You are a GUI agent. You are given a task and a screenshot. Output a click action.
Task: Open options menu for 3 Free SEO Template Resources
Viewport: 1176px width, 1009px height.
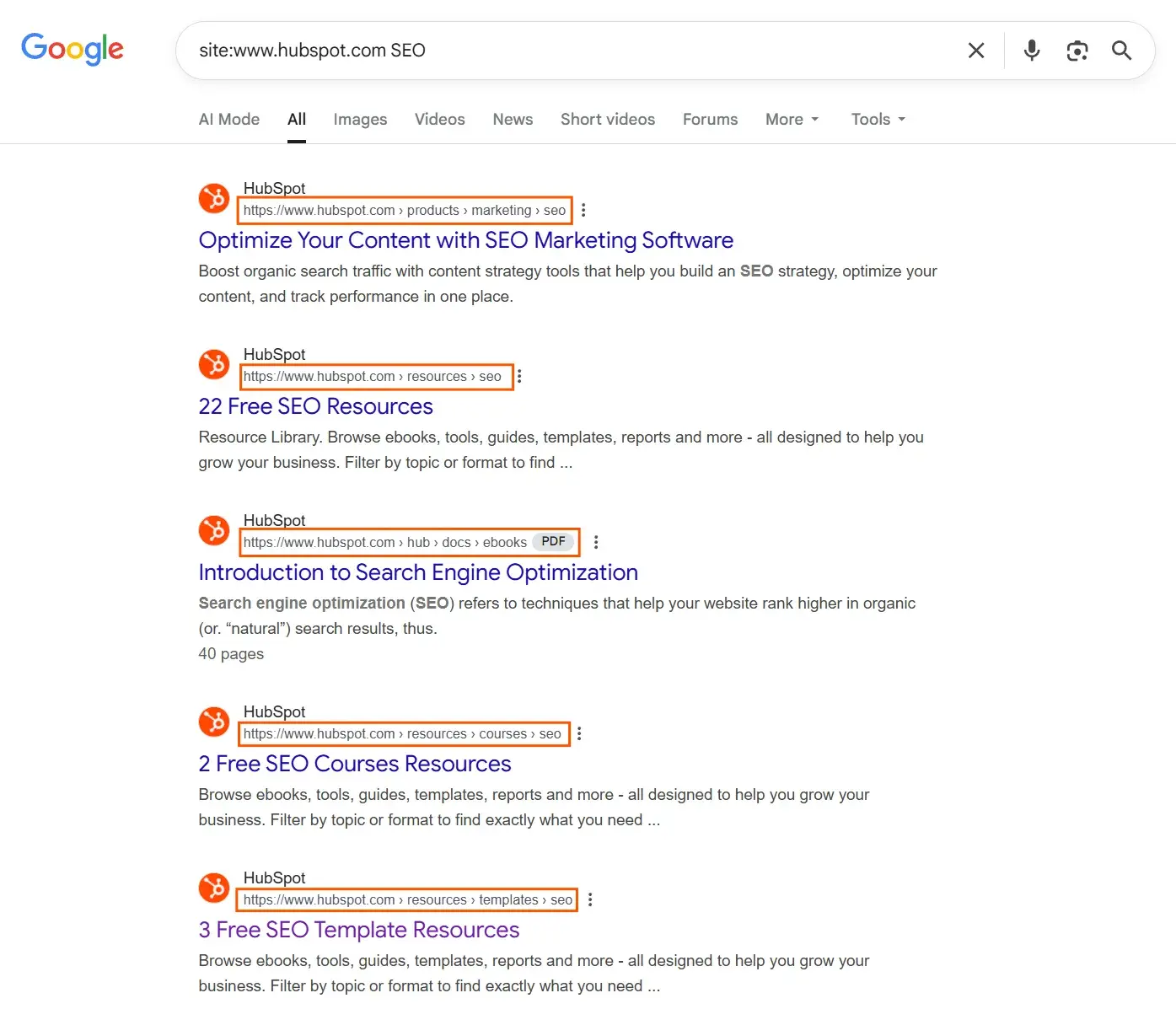(590, 899)
